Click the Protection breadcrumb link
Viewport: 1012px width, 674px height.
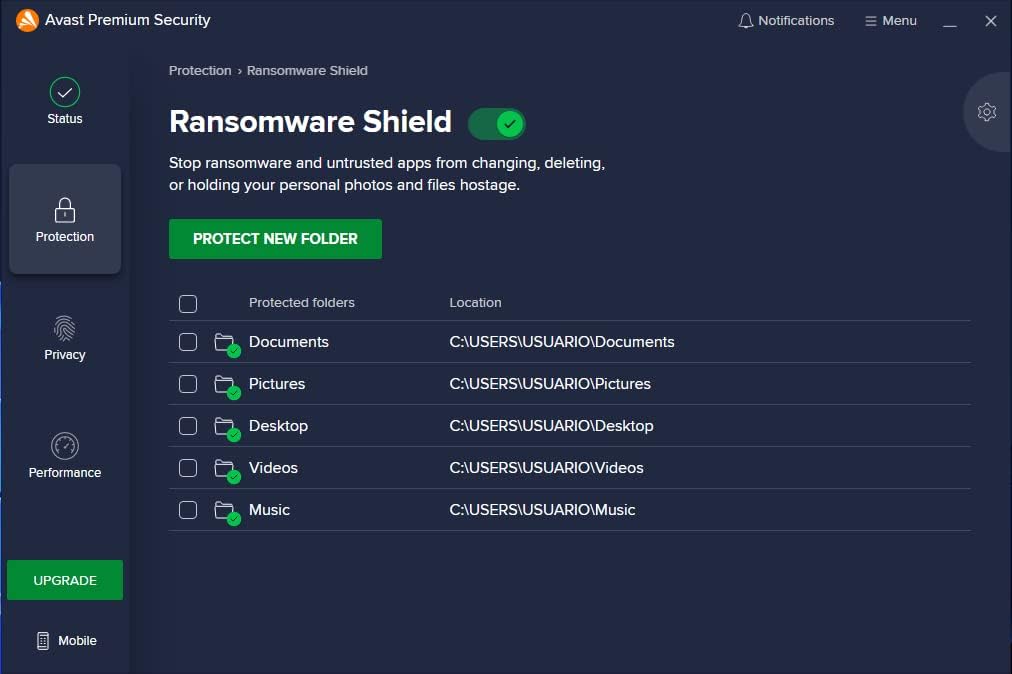[x=200, y=70]
